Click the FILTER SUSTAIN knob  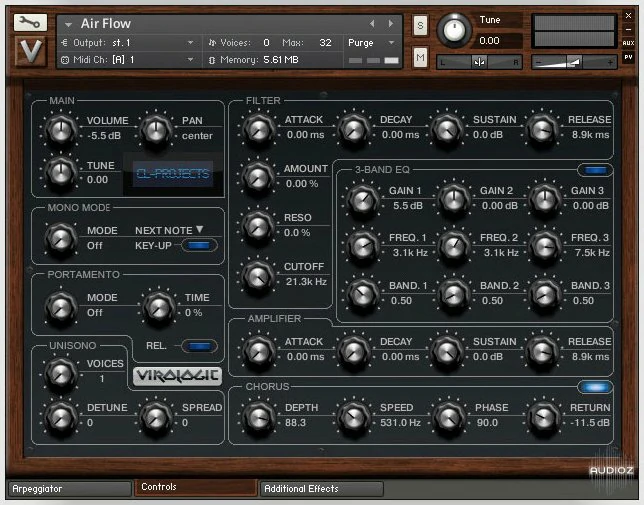447,130
